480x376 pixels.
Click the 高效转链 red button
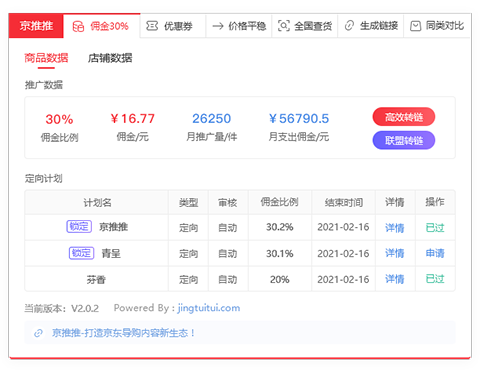click(404, 117)
